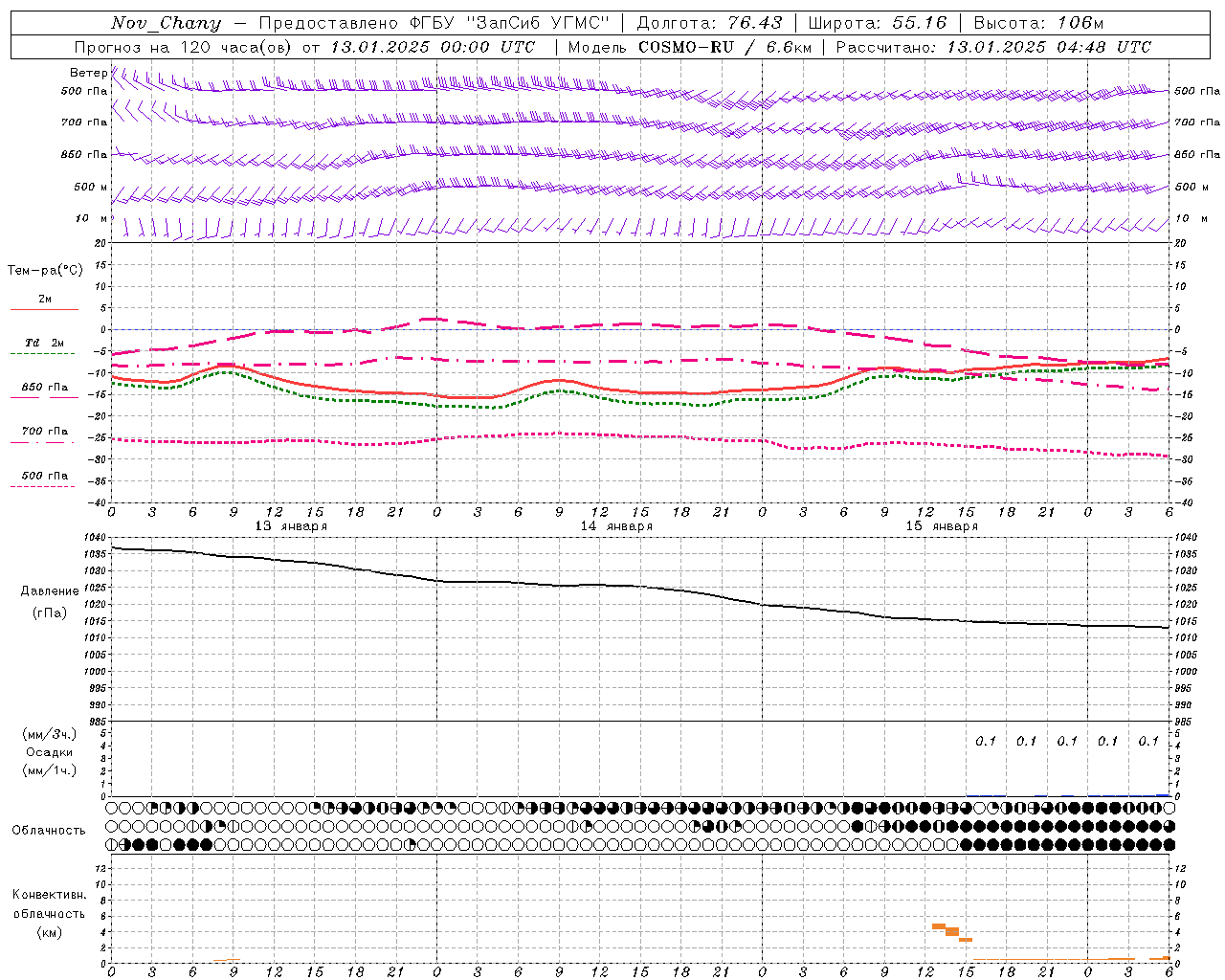Click the 'Широта: 55.16' value
The height and width of the screenshot is (980, 1225).
pos(877,23)
